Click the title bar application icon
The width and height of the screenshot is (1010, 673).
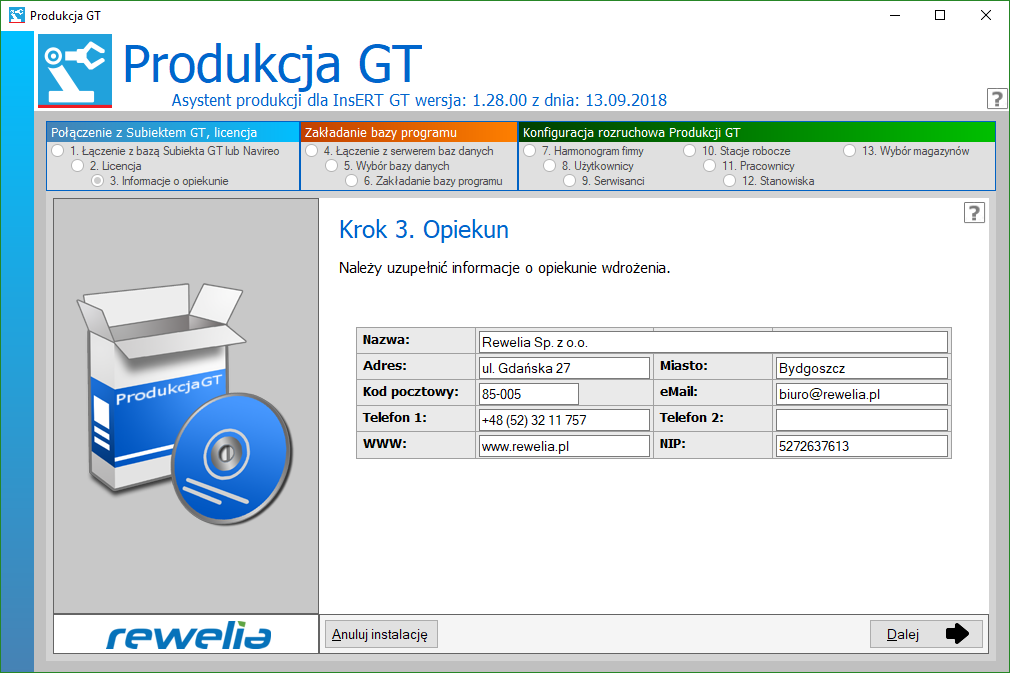16,15
